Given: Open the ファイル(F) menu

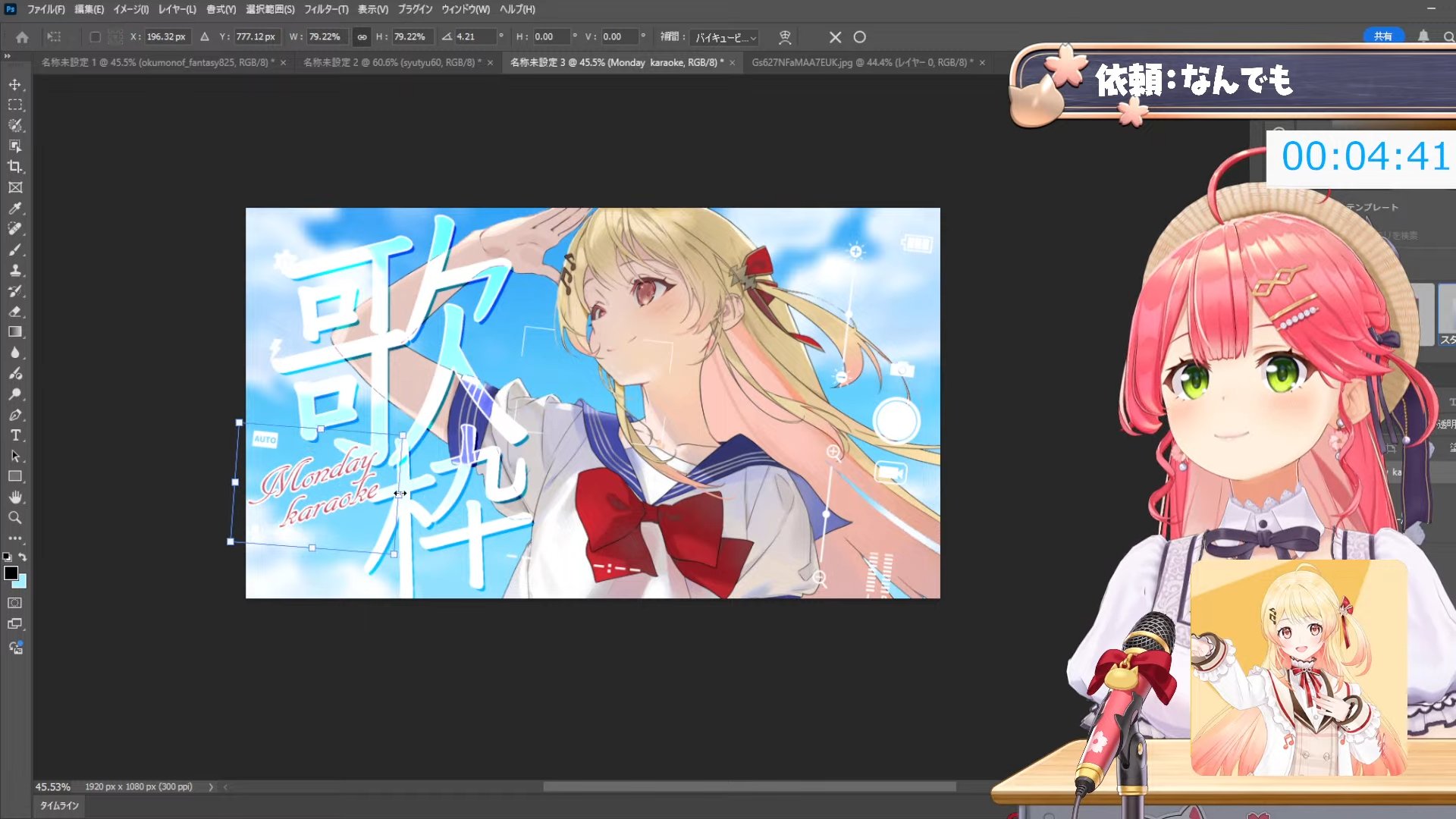Looking at the screenshot, I should [45, 9].
